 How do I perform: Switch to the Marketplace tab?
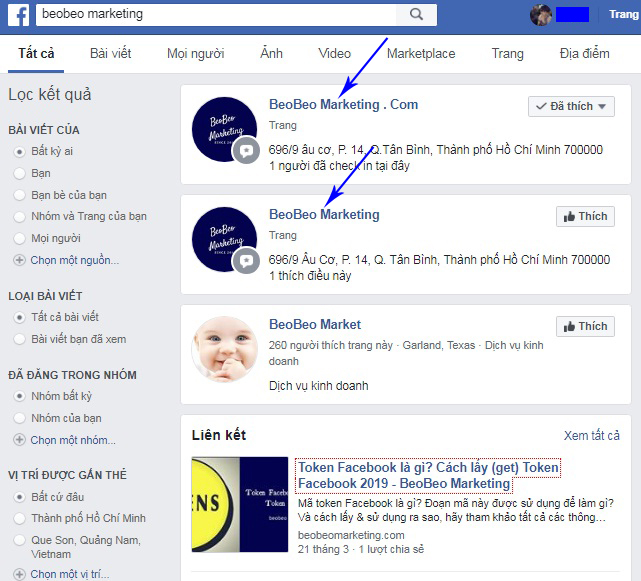(x=421, y=54)
